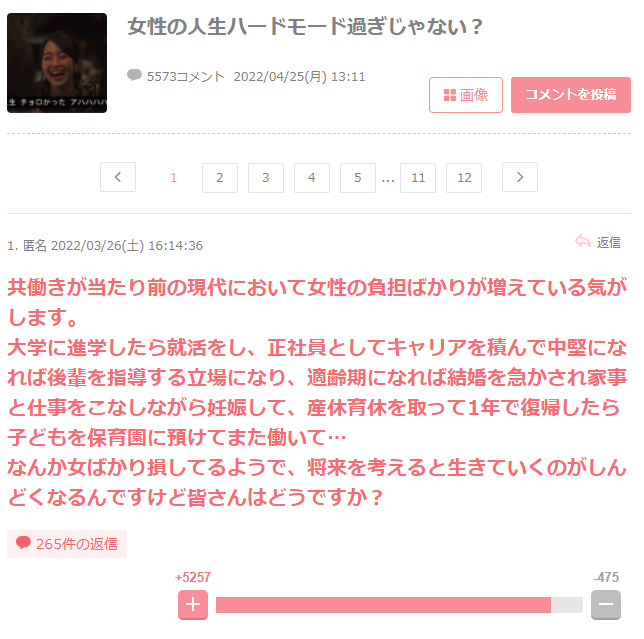Click the plus vote button
Screen dimensions: 644x639
tap(193, 605)
